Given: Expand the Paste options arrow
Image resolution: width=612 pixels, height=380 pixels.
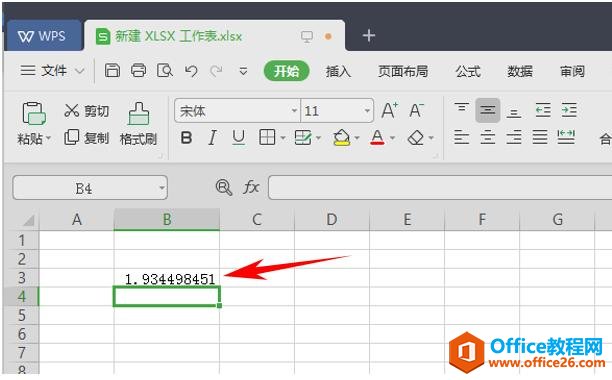Looking at the screenshot, I should pyautogui.click(x=48, y=138).
